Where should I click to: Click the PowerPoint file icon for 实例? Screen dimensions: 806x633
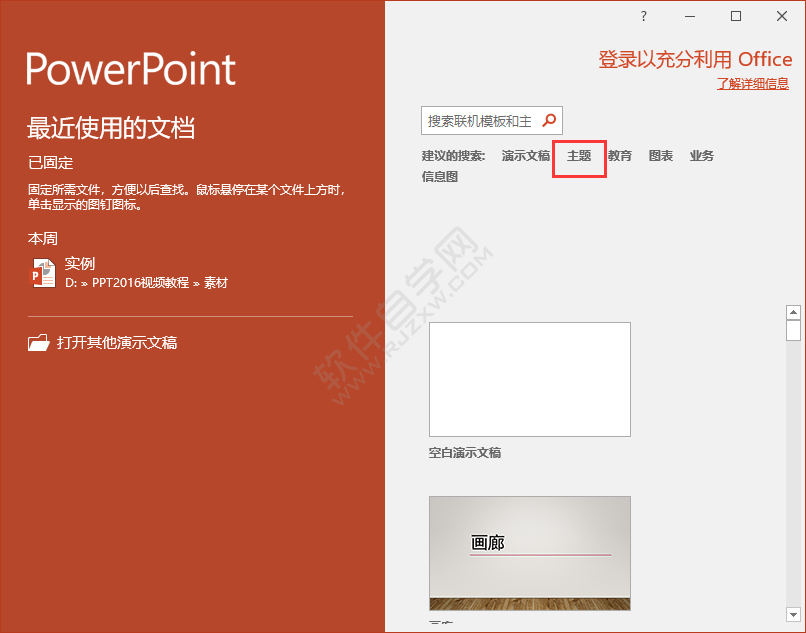tap(43, 273)
